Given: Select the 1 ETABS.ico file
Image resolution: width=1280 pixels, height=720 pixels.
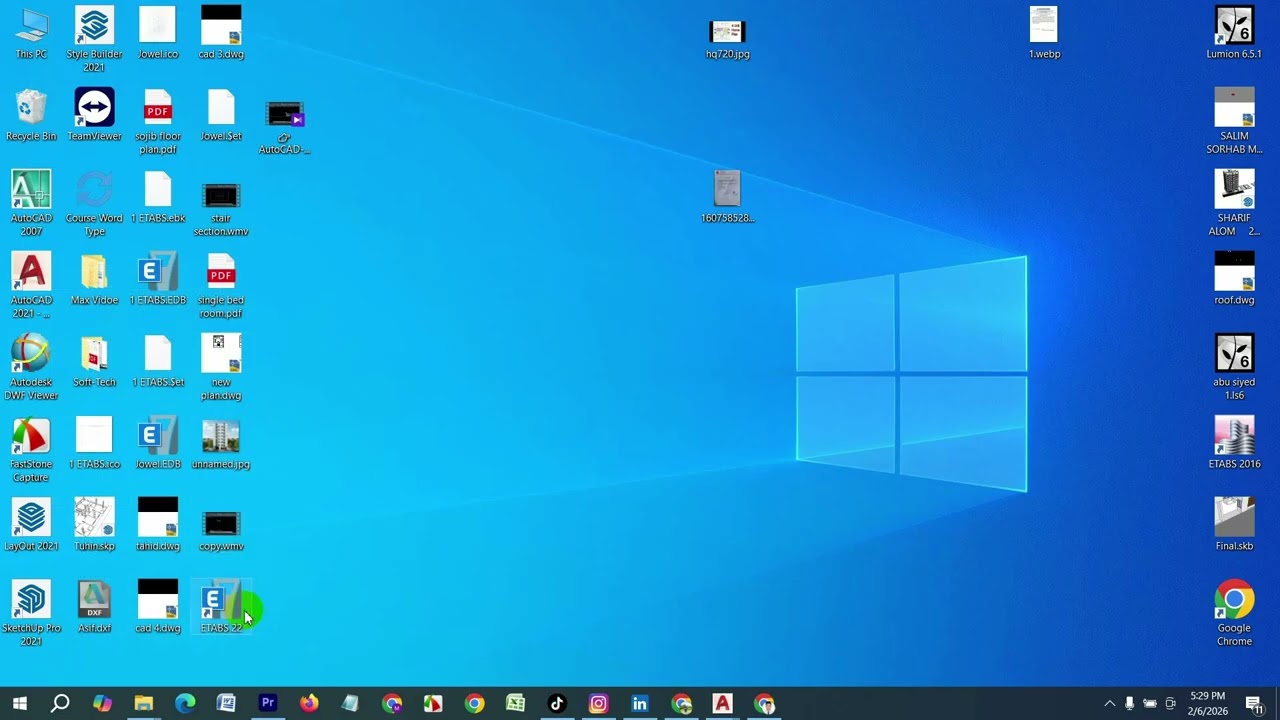Looking at the screenshot, I should [94, 443].
